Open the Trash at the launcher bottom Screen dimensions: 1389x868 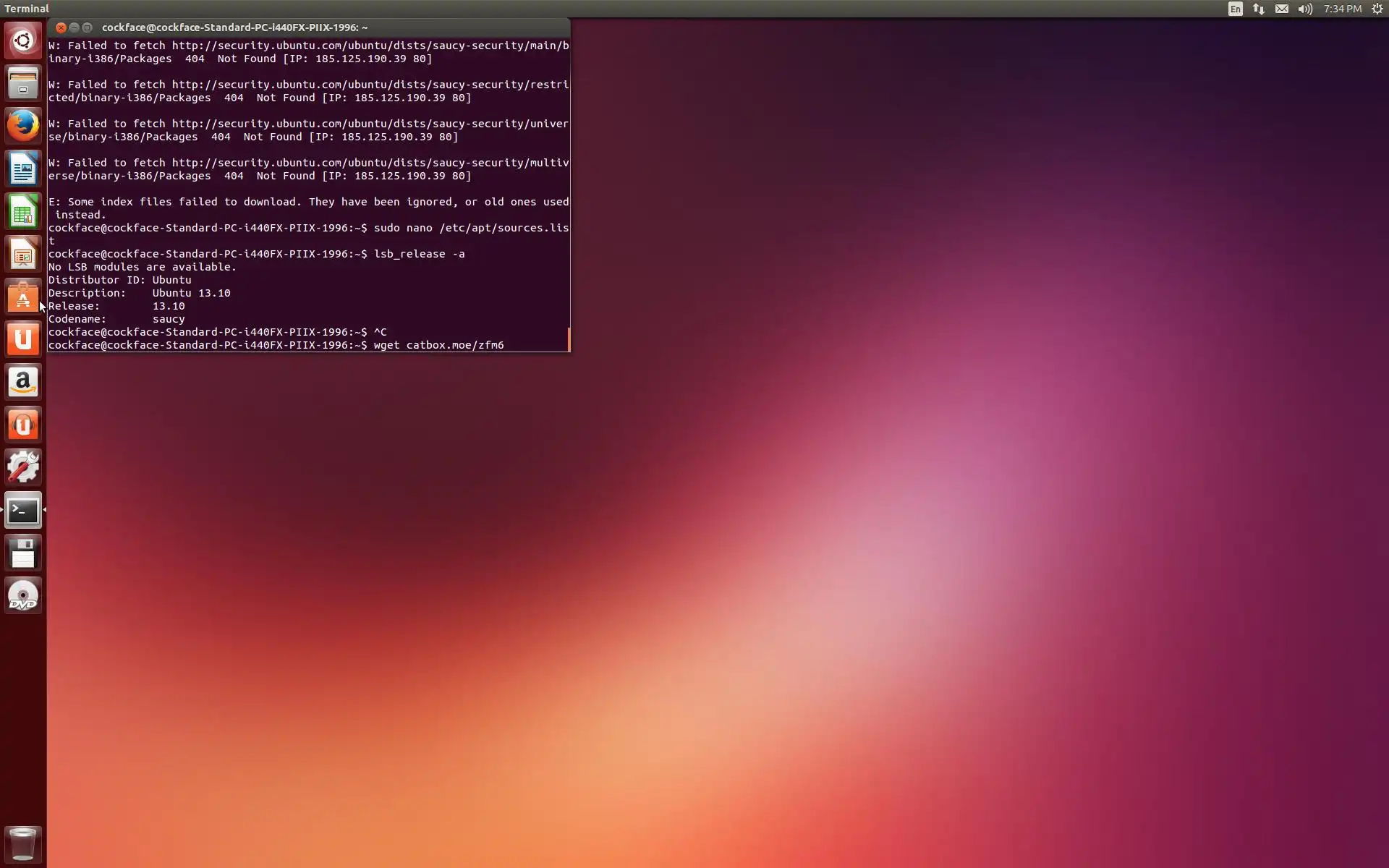click(23, 843)
